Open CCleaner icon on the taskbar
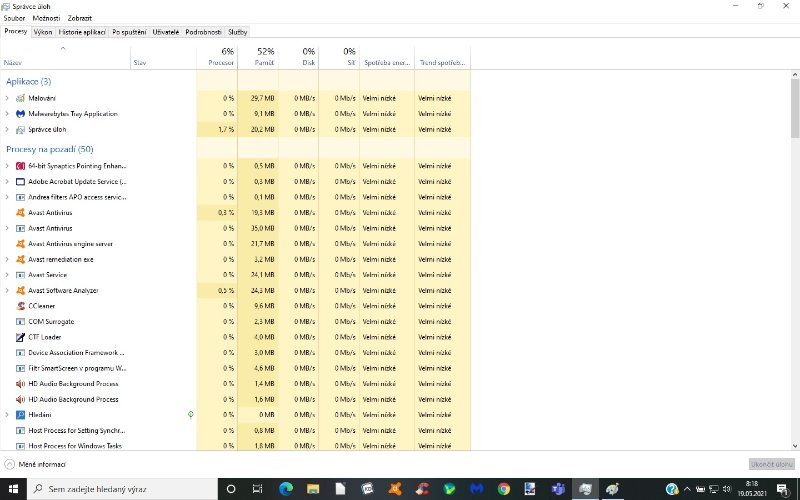 click(x=422, y=489)
